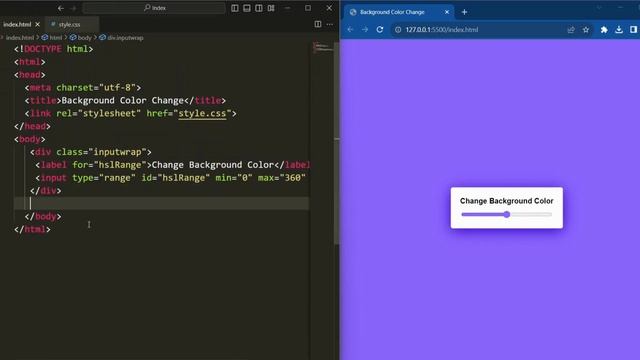Follow the style.css link in the code

202,113
